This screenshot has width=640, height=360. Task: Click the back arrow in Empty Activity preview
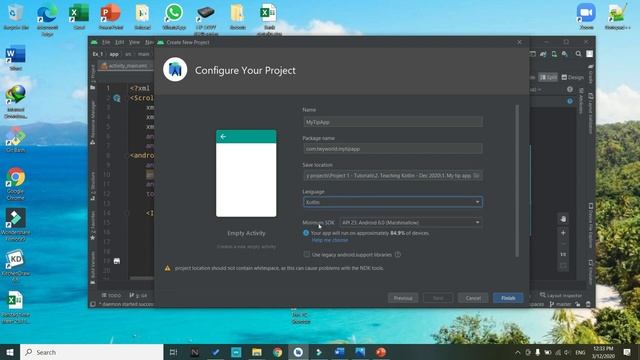[x=223, y=136]
